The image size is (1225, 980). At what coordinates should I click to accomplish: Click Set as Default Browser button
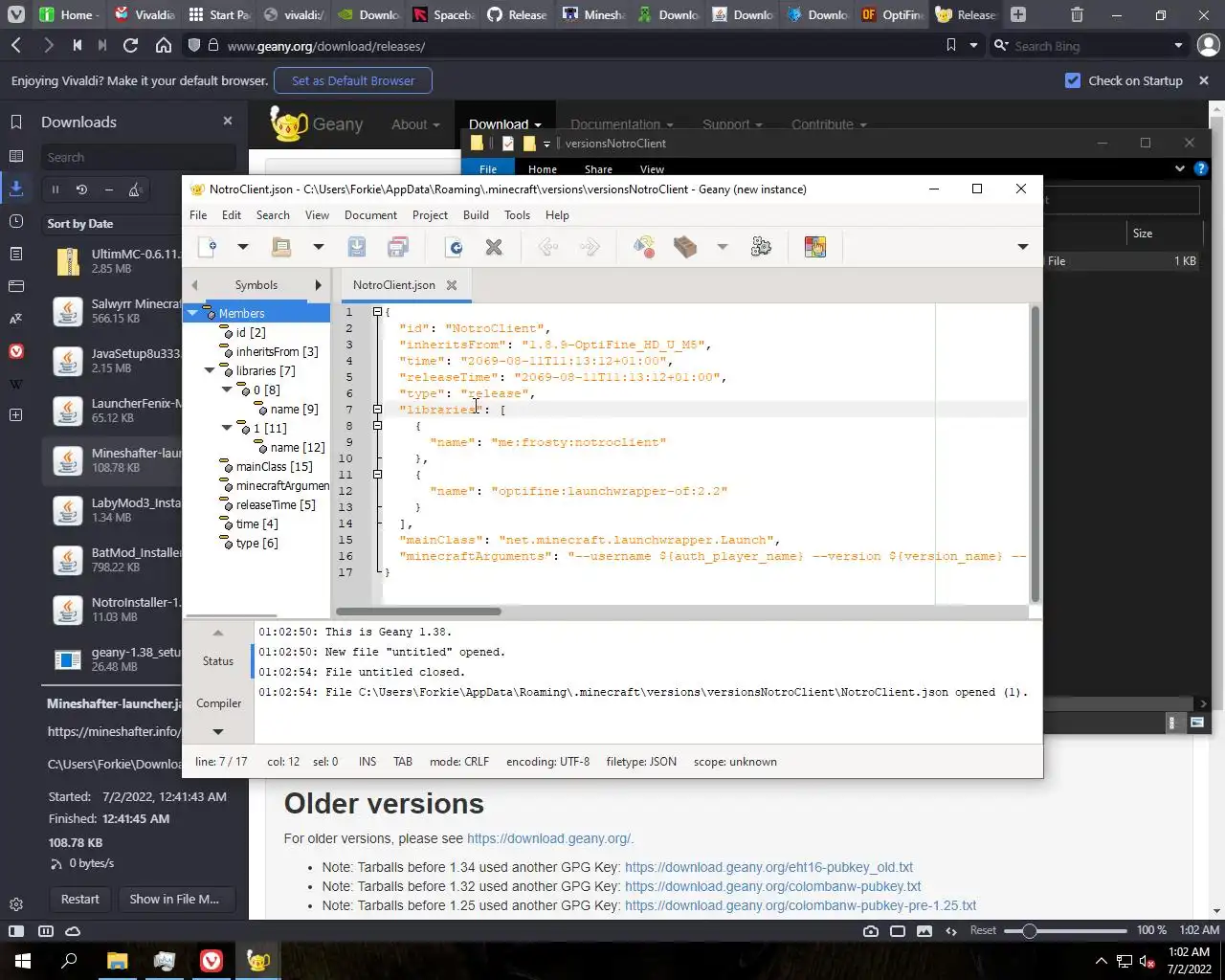coord(353,81)
